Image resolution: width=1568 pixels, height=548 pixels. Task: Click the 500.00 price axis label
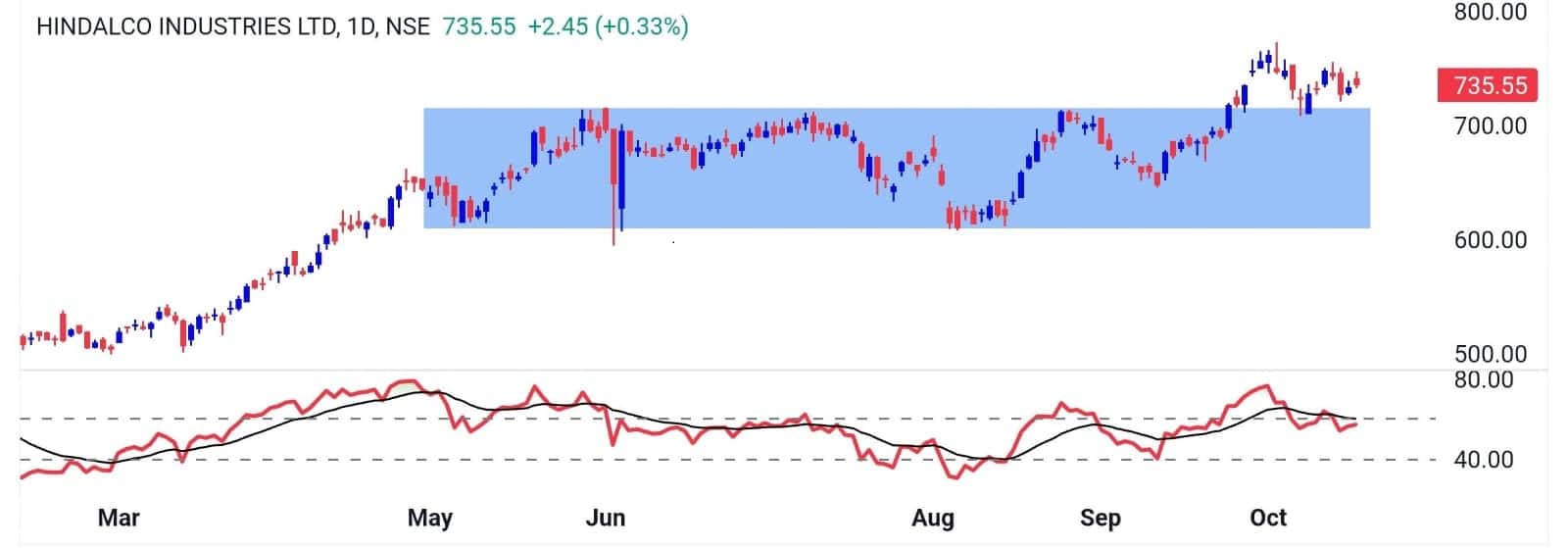click(x=1491, y=354)
